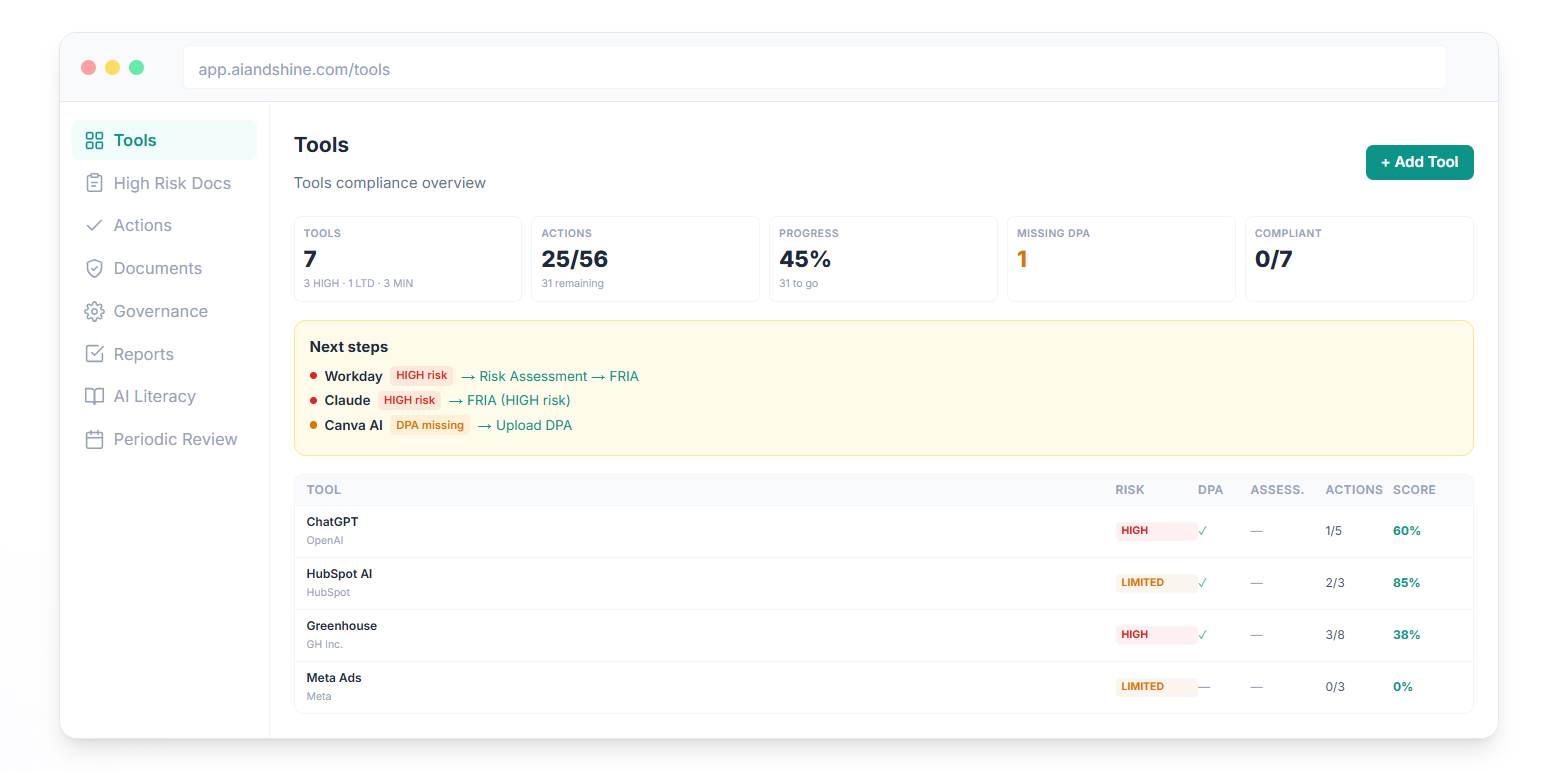Viewport: 1549px width, 771px height.
Task: Go to Periodic Review
Action: pyautogui.click(x=164, y=439)
